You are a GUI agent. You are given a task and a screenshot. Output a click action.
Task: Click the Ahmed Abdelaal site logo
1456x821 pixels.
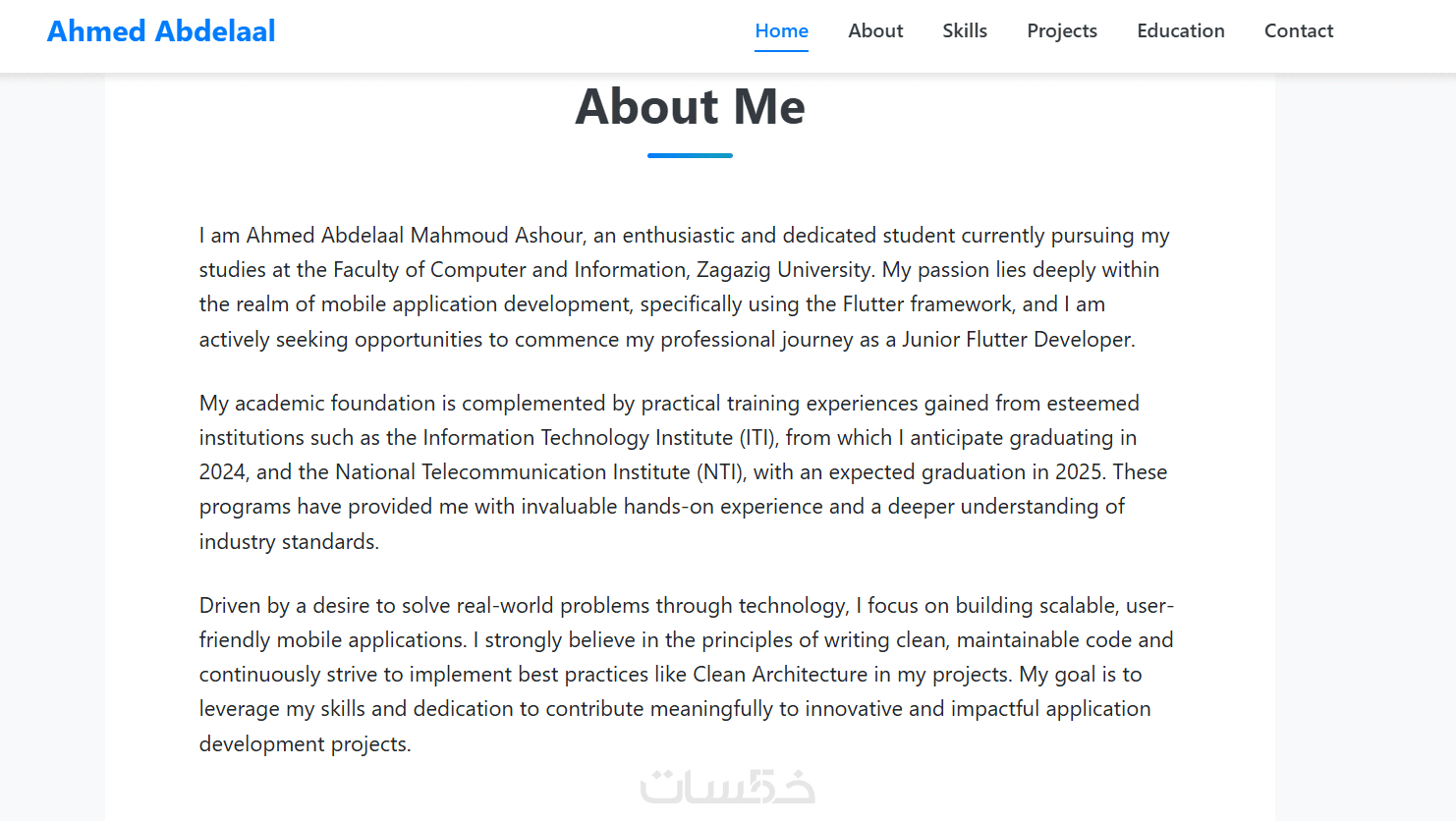161,31
